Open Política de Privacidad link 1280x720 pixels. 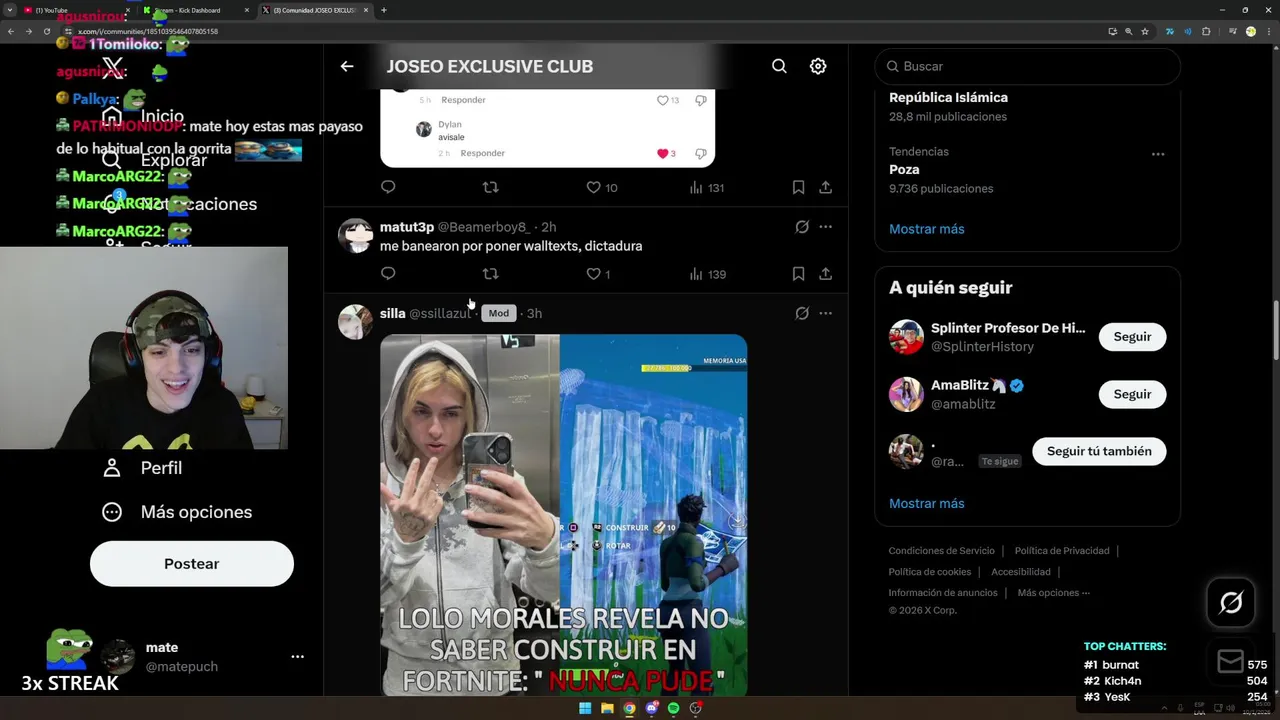coord(1062,551)
